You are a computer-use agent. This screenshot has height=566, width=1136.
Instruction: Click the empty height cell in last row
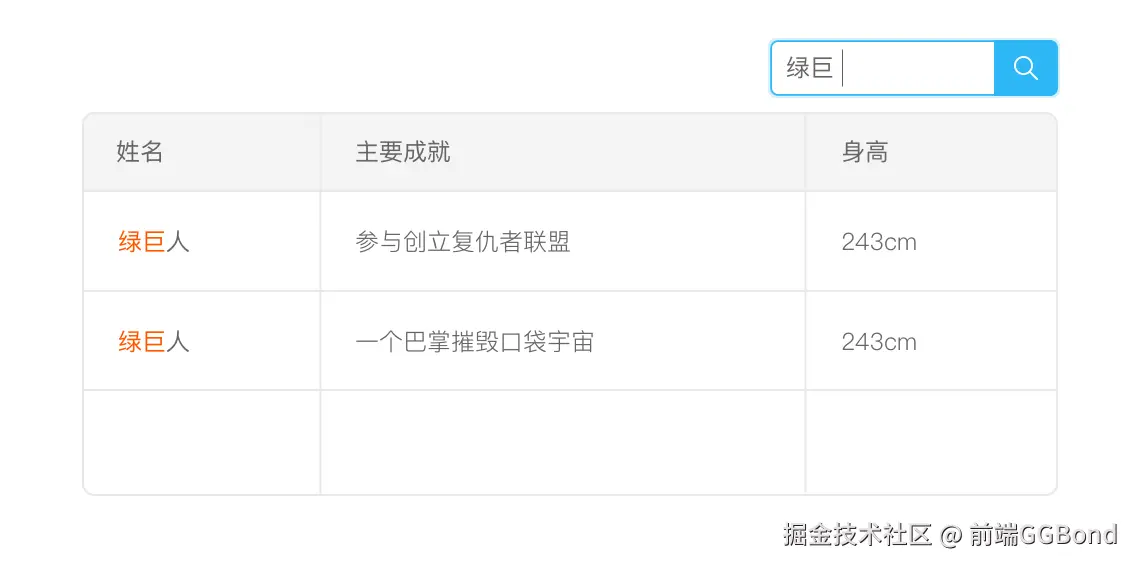coord(931,442)
